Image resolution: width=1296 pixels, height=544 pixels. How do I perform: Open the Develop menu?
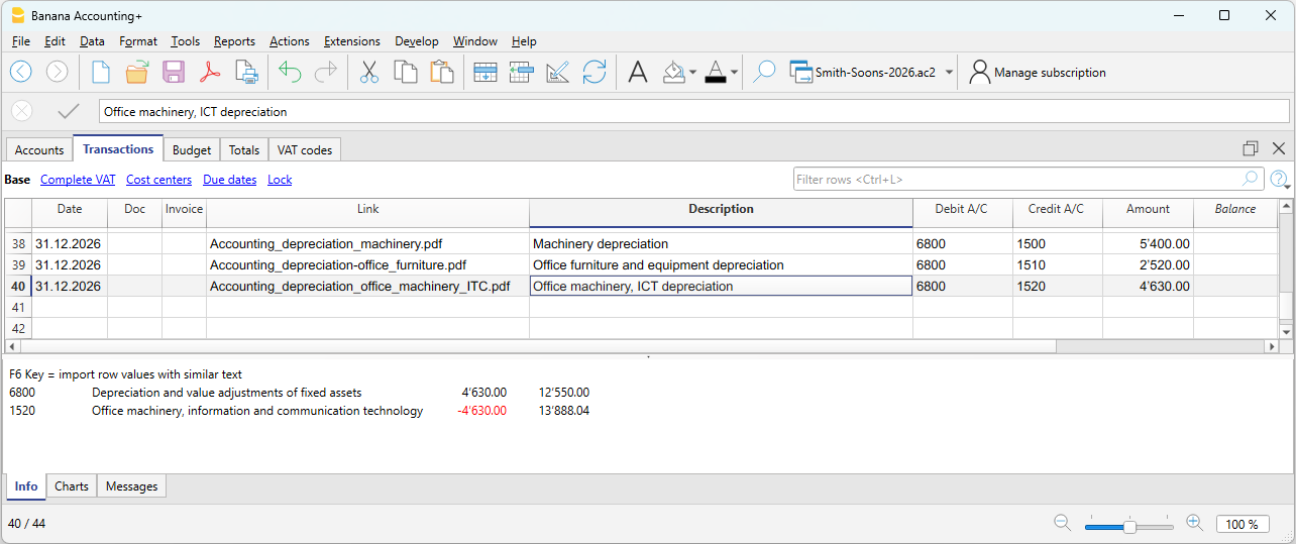point(417,41)
